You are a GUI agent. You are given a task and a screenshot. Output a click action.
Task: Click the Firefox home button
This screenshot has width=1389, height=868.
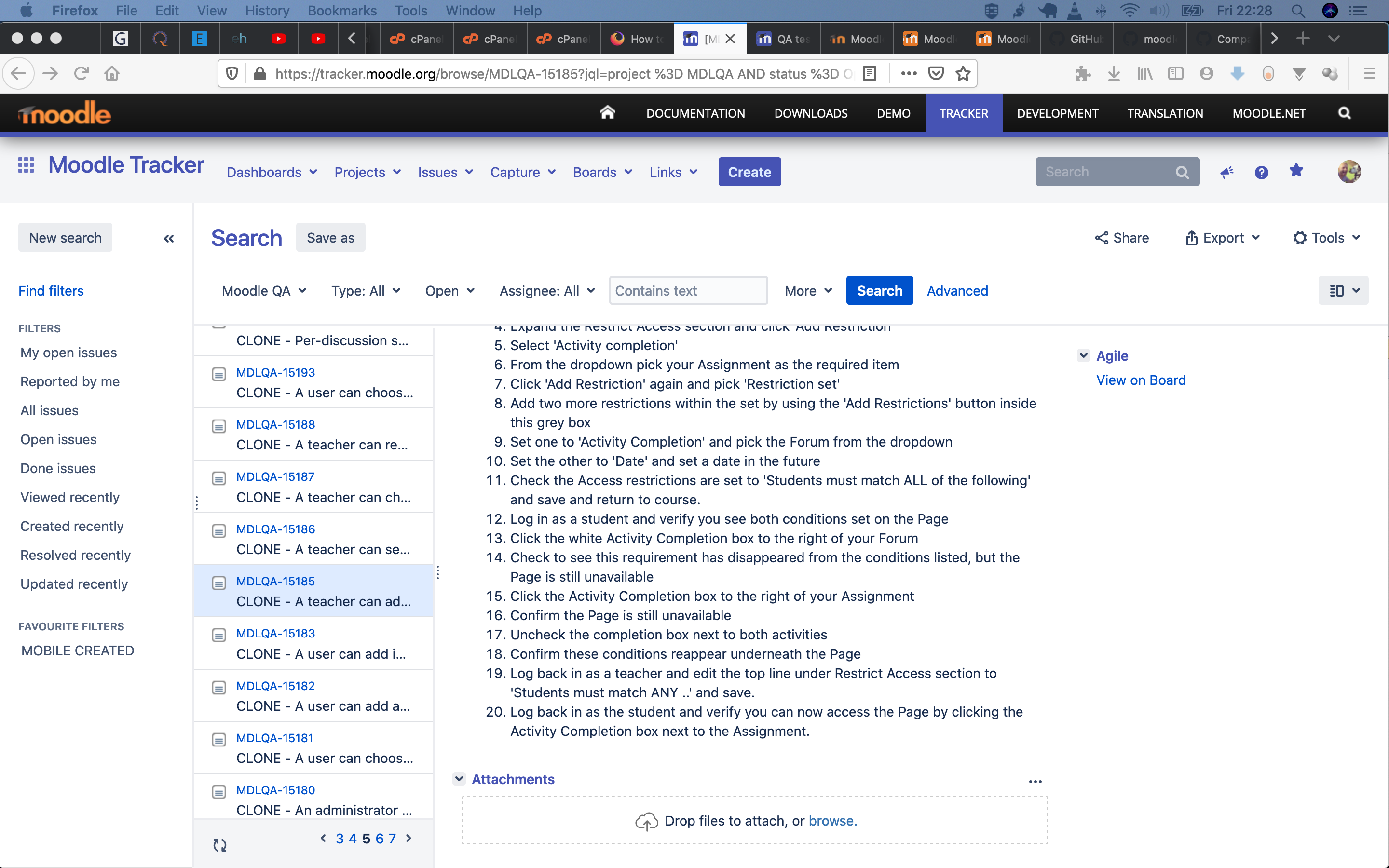click(x=112, y=73)
